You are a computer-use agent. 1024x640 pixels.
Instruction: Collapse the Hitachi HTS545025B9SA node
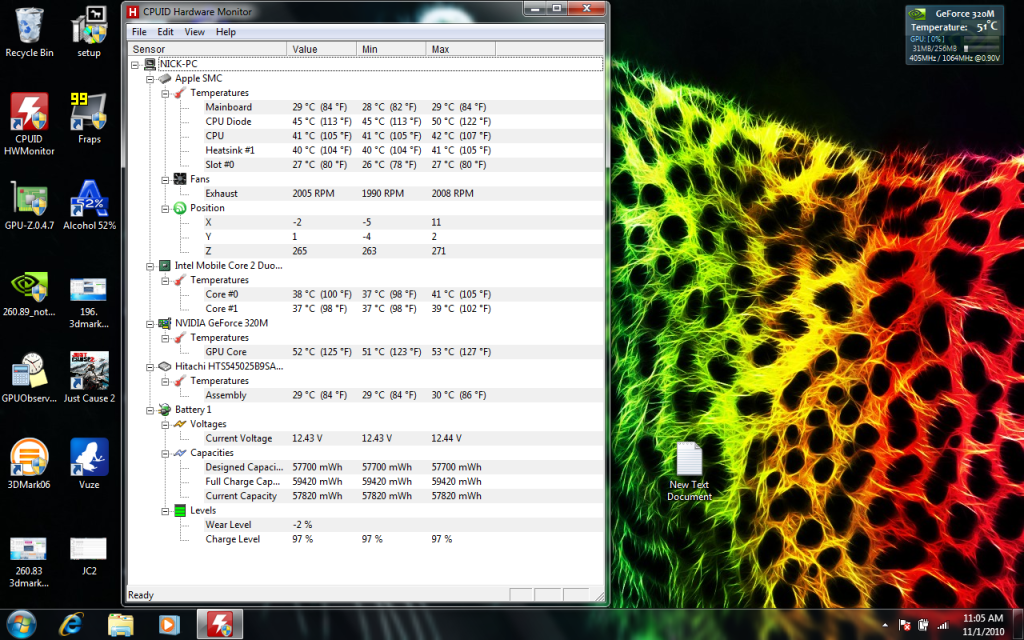click(150, 367)
